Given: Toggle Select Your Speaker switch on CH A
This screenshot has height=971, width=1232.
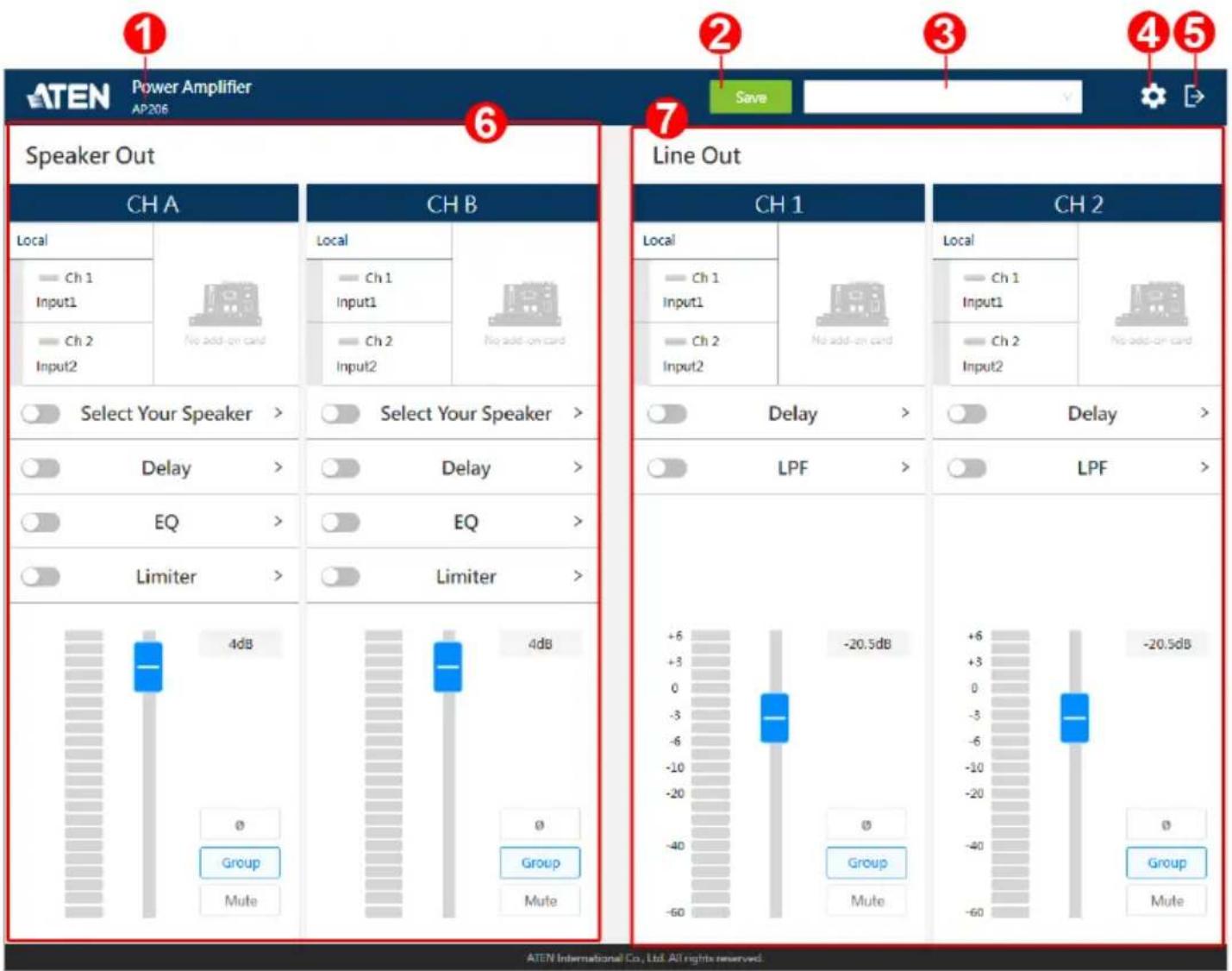Looking at the screenshot, I should point(41,414).
